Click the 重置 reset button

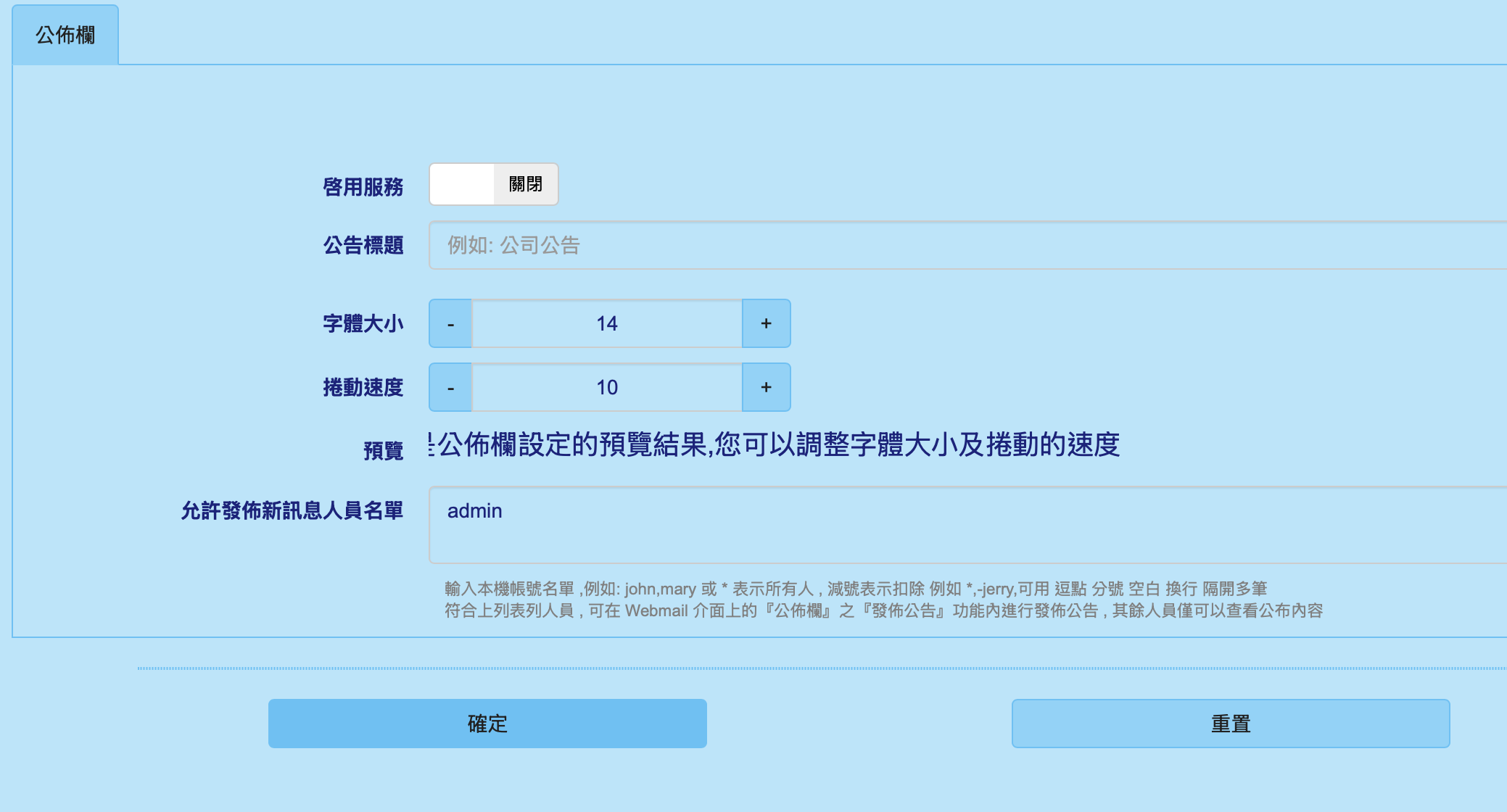click(1231, 723)
